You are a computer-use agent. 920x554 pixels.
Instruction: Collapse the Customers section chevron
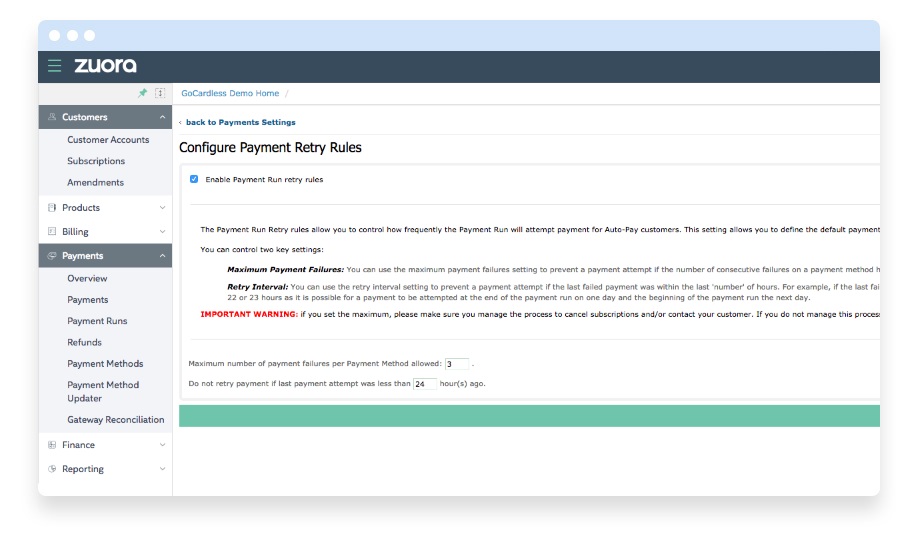point(162,117)
